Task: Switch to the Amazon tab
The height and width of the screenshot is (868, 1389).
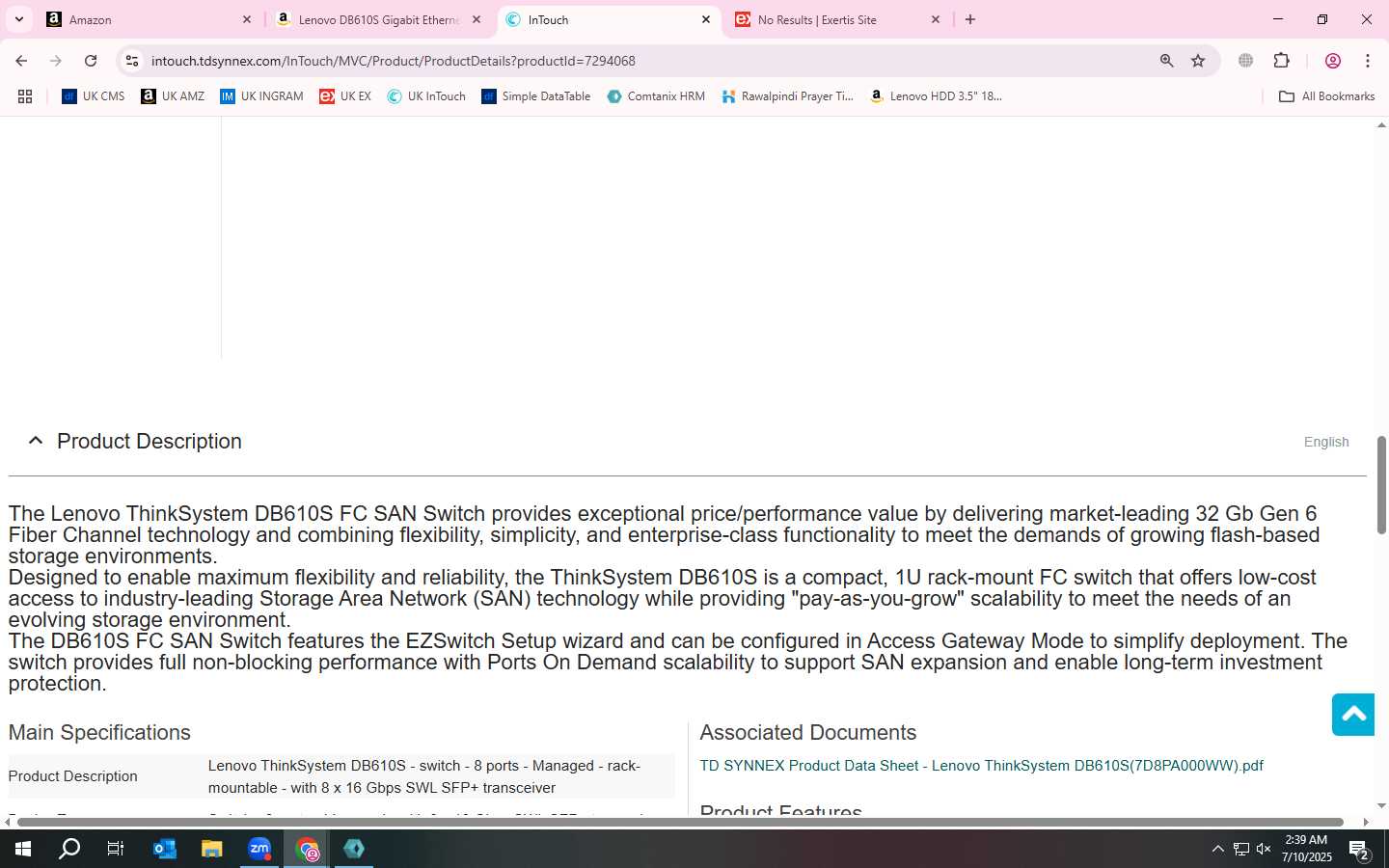Action: coord(150,19)
